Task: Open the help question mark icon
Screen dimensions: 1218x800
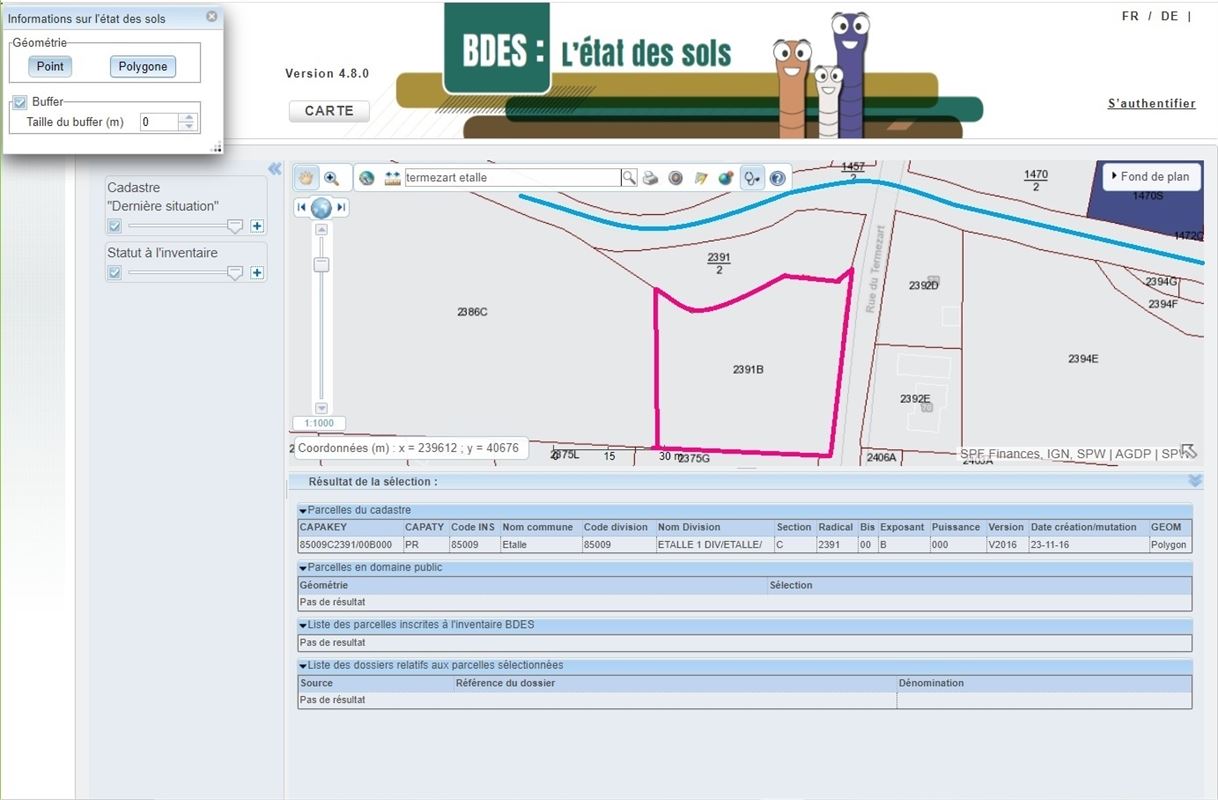Action: (777, 178)
